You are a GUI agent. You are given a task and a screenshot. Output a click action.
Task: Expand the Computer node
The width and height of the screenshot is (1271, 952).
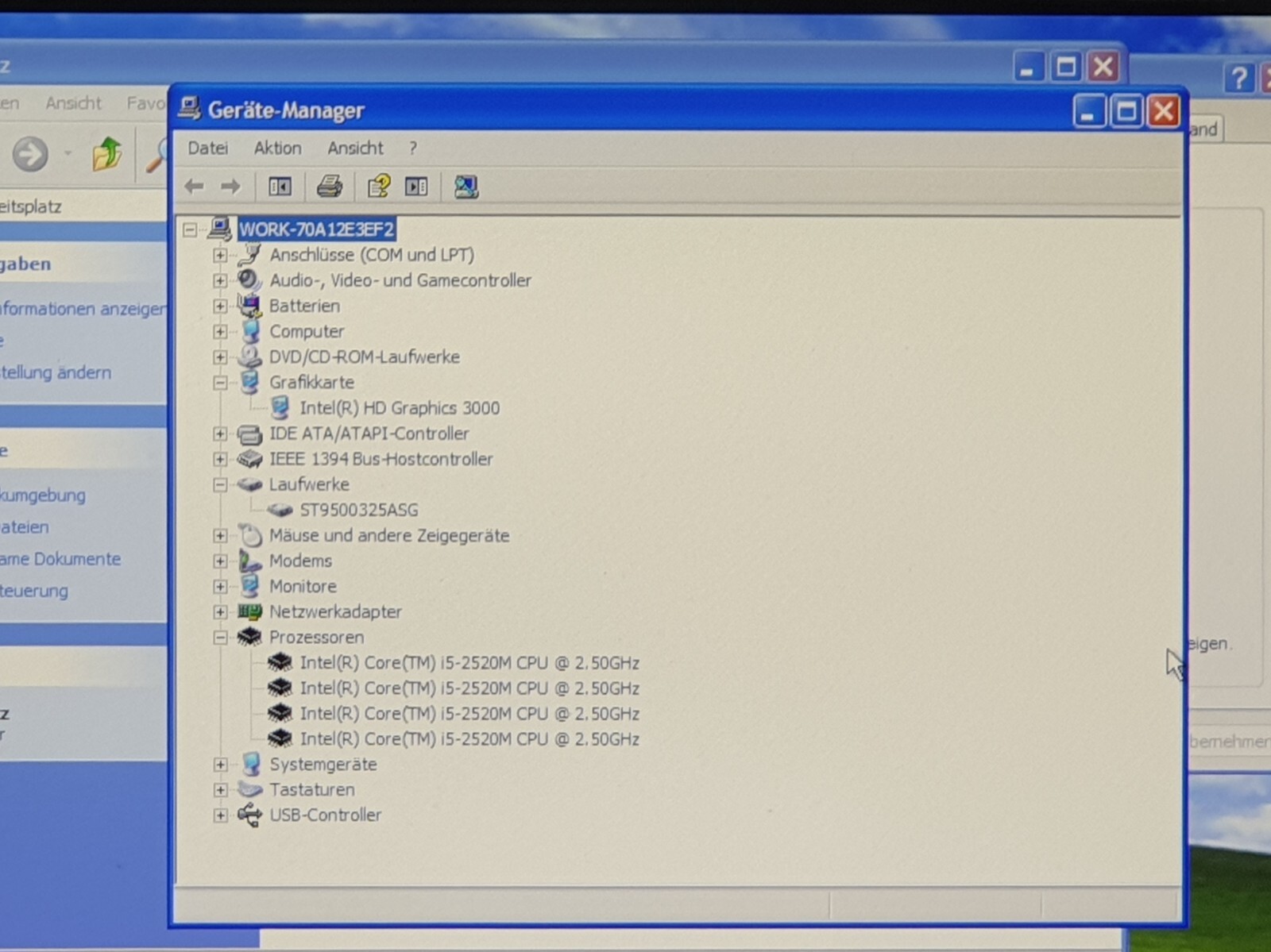pyautogui.click(x=220, y=331)
